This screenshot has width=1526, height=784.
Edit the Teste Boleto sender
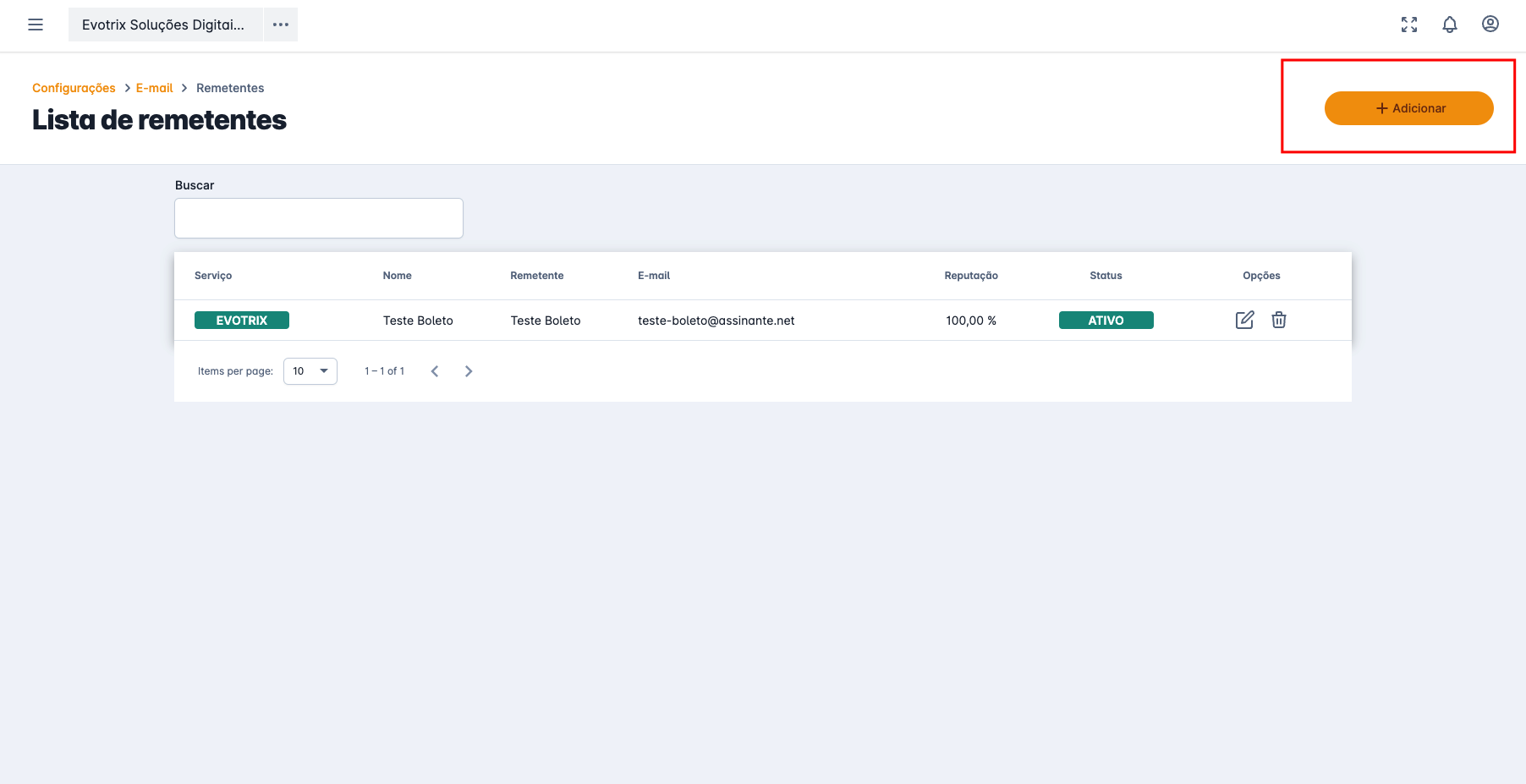pyautogui.click(x=1244, y=320)
